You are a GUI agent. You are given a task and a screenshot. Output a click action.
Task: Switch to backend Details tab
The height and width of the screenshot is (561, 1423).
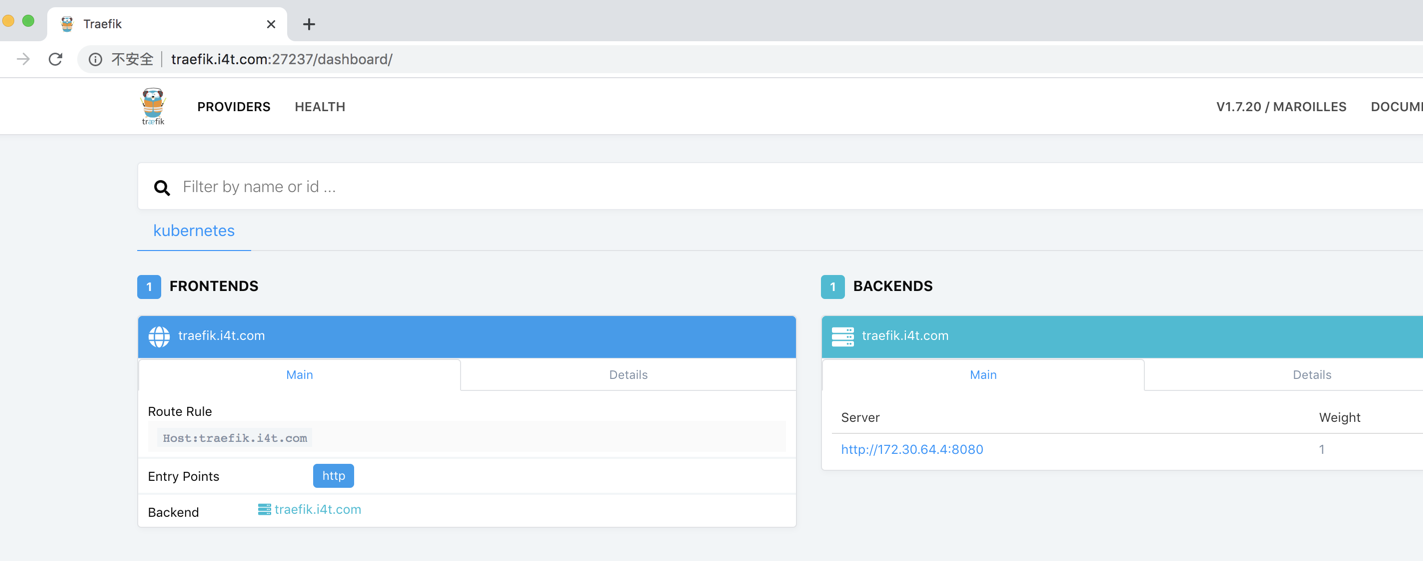coord(1311,375)
